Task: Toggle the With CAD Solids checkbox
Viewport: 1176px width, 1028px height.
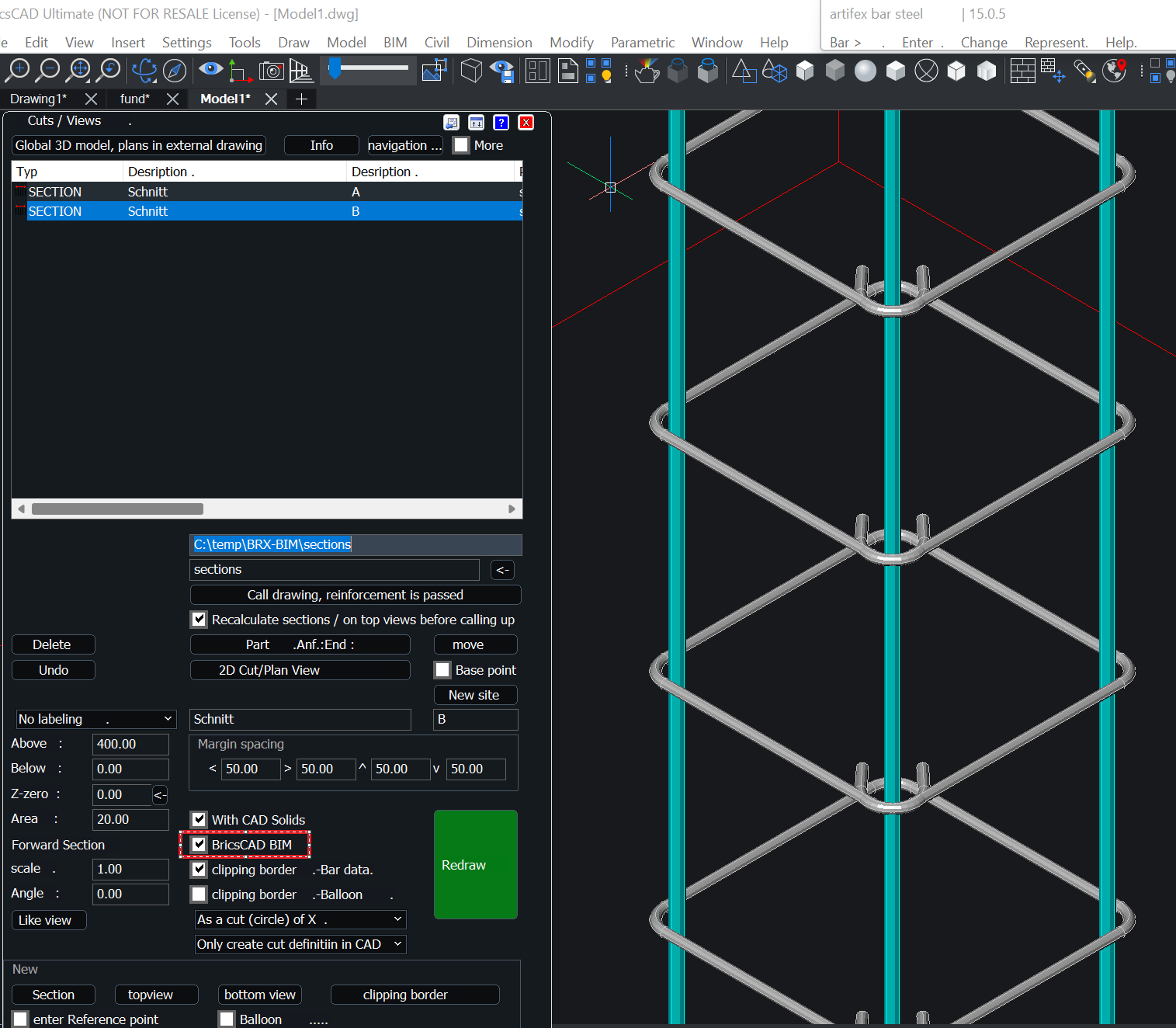Action: click(x=199, y=820)
